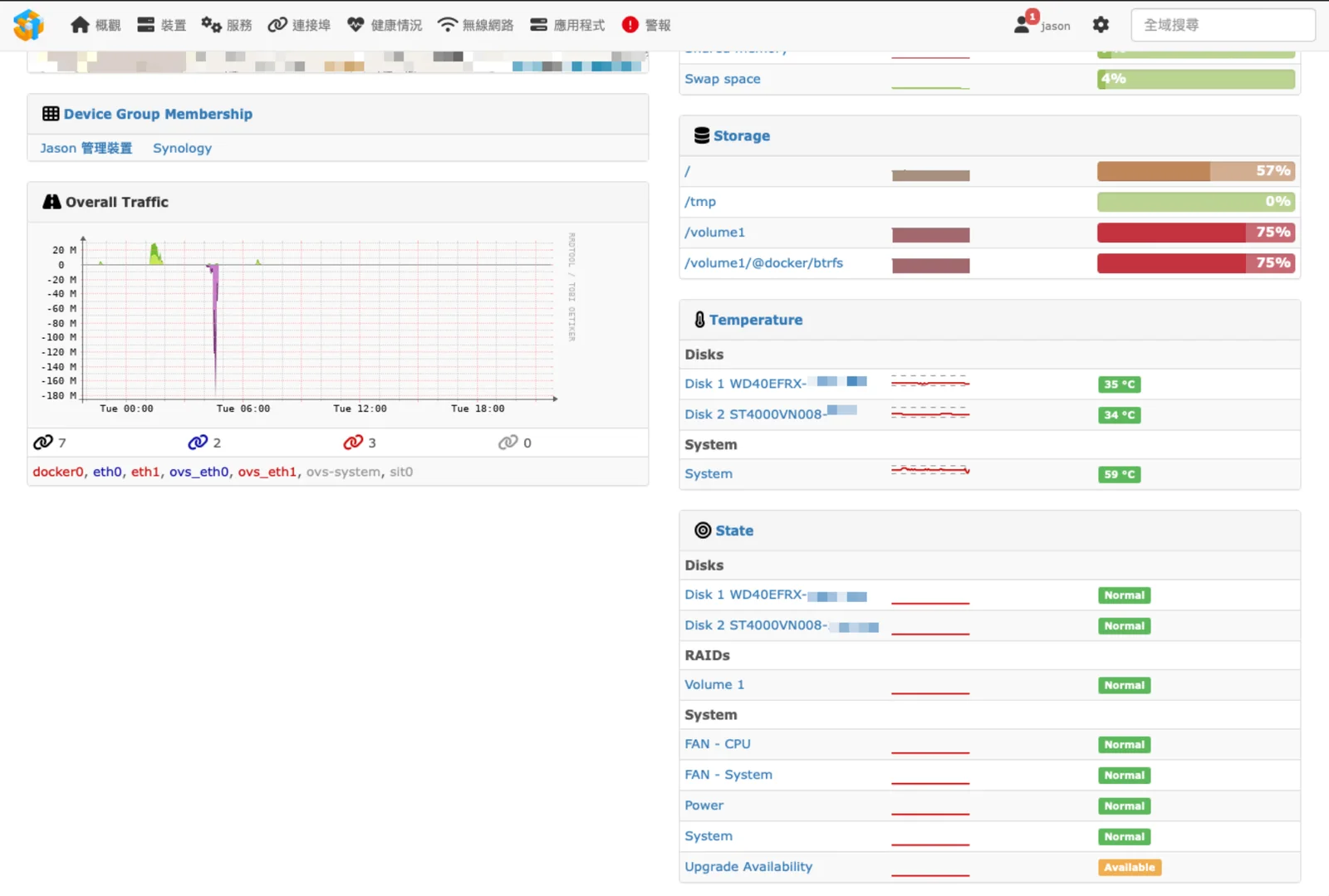
Task: Open the Temperature section heading
Action: [756, 320]
